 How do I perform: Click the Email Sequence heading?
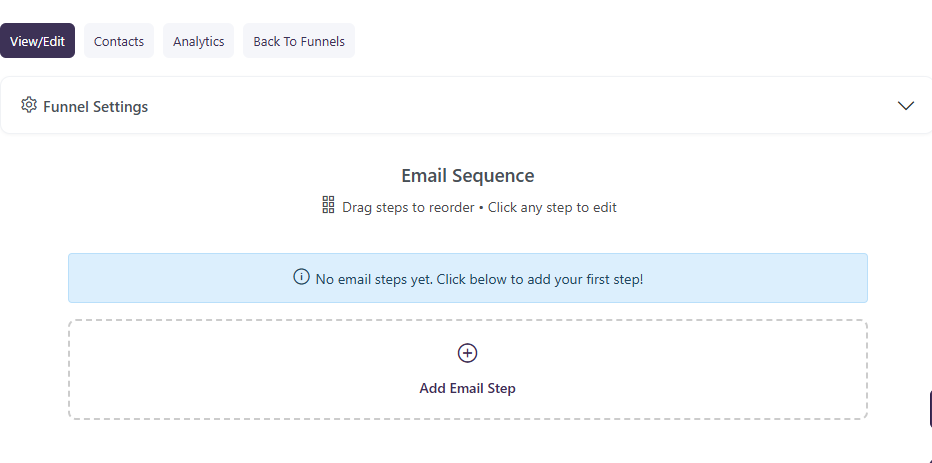[x=467, y=176]
